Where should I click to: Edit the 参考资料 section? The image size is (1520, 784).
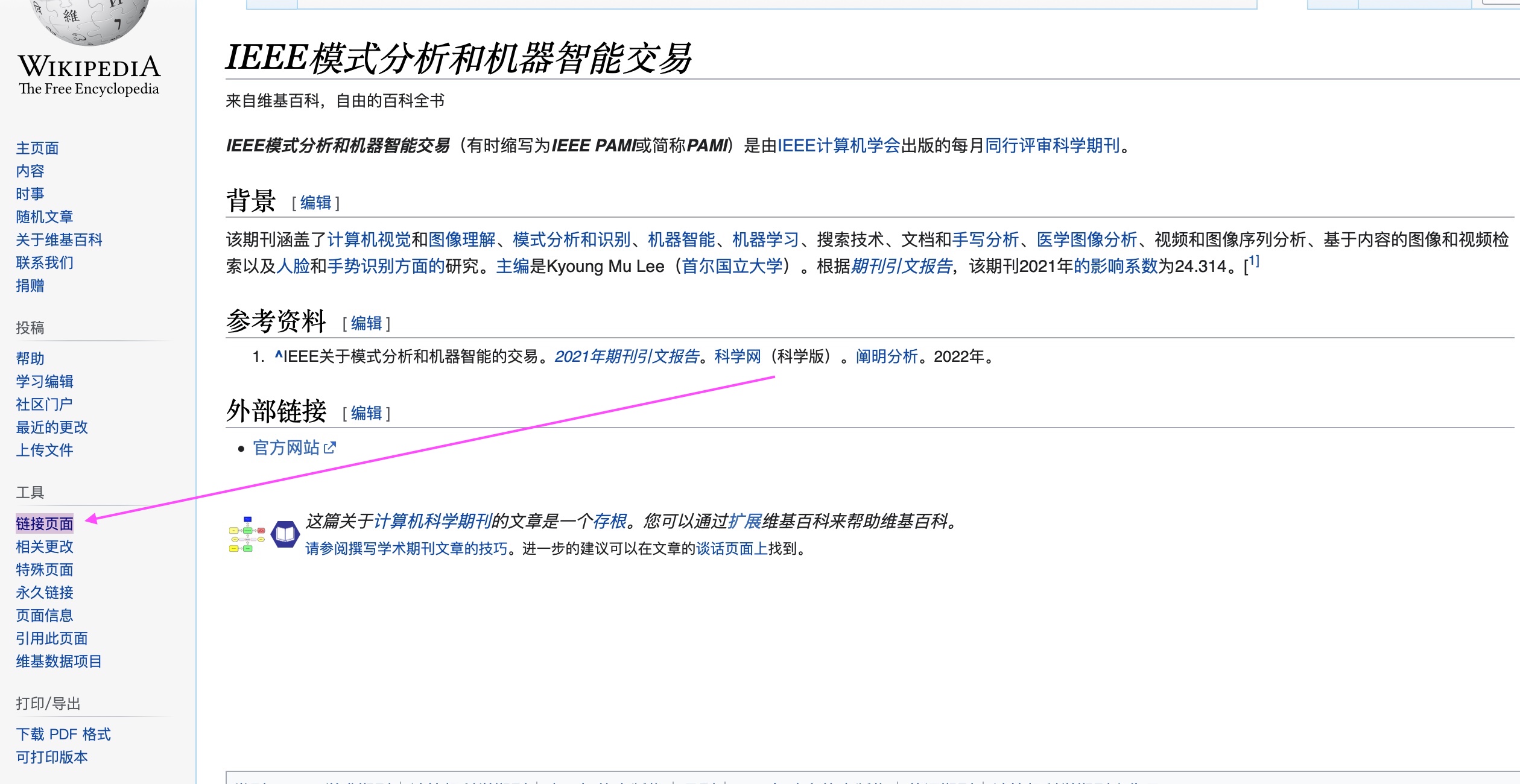(366, 323)
